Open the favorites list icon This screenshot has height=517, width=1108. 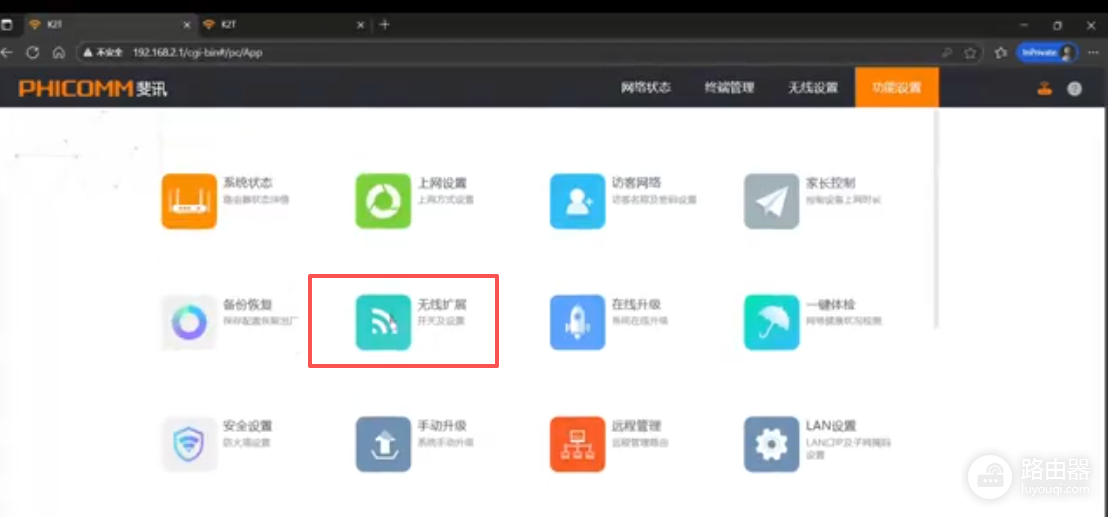(x=1001, y=52)
